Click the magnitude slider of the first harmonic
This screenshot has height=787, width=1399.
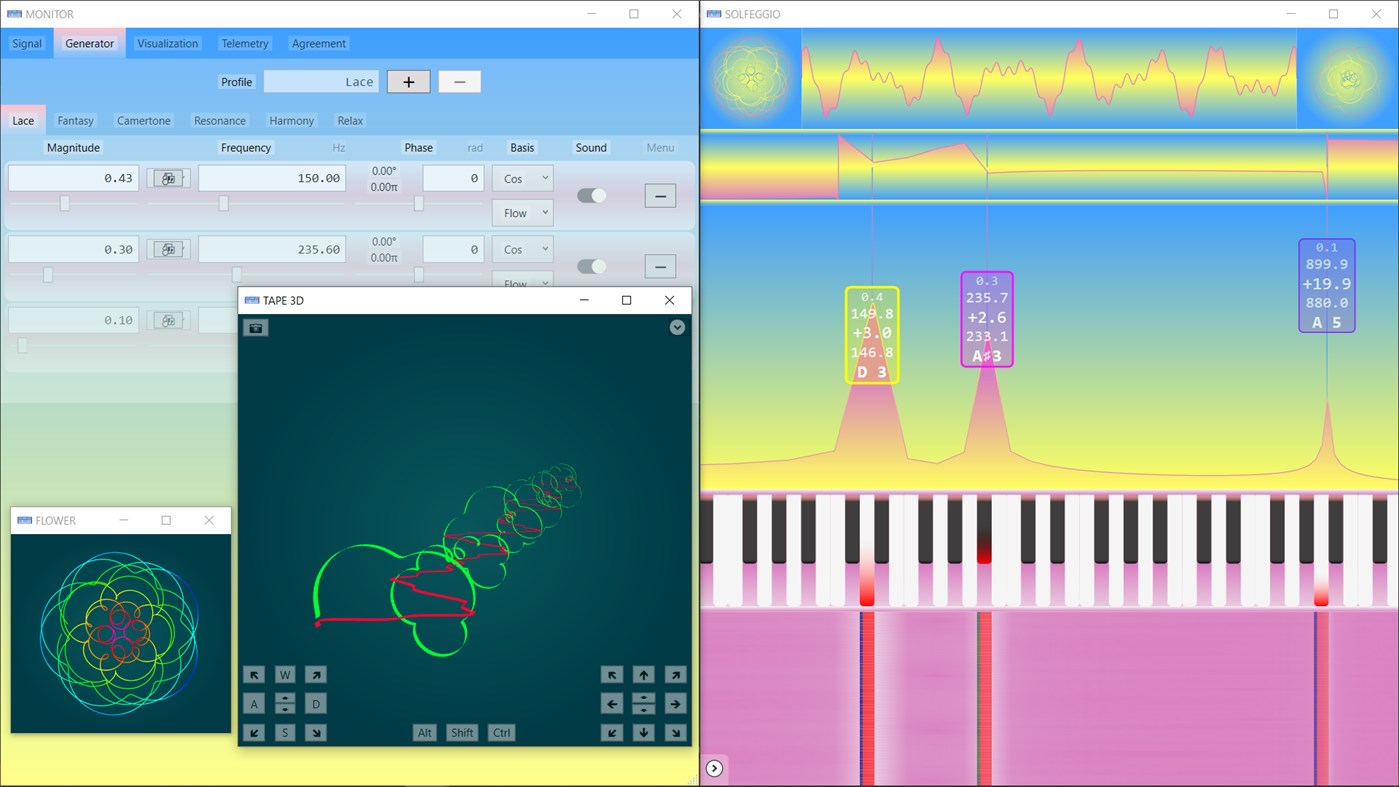tap(64, 203)
